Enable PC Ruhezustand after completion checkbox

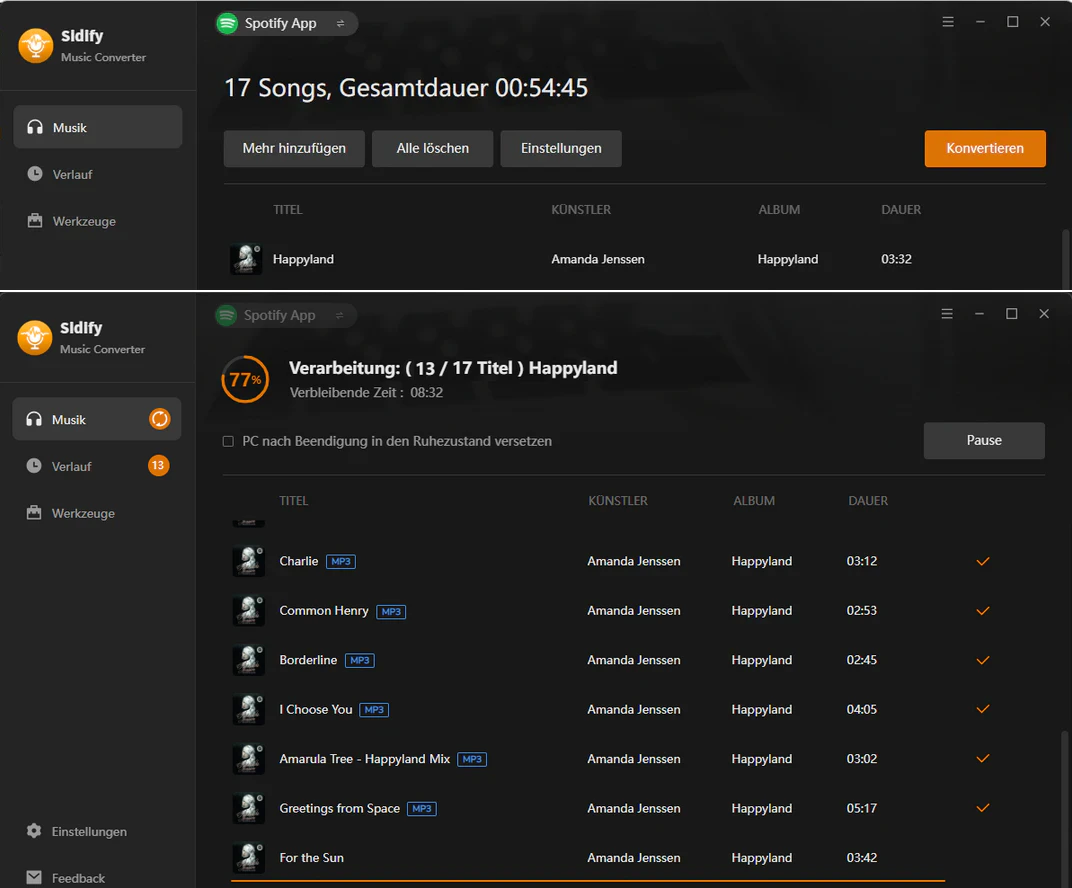click(x=228, y=442)
